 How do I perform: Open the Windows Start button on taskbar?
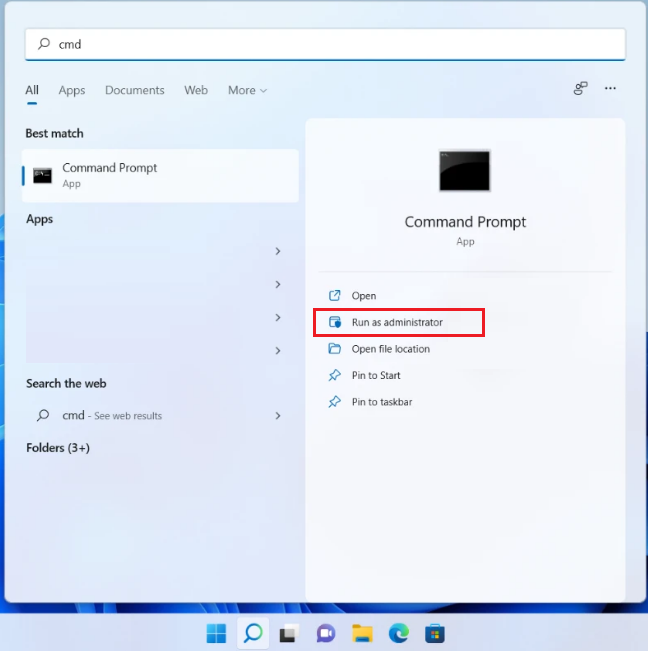(x=216, y=634)
